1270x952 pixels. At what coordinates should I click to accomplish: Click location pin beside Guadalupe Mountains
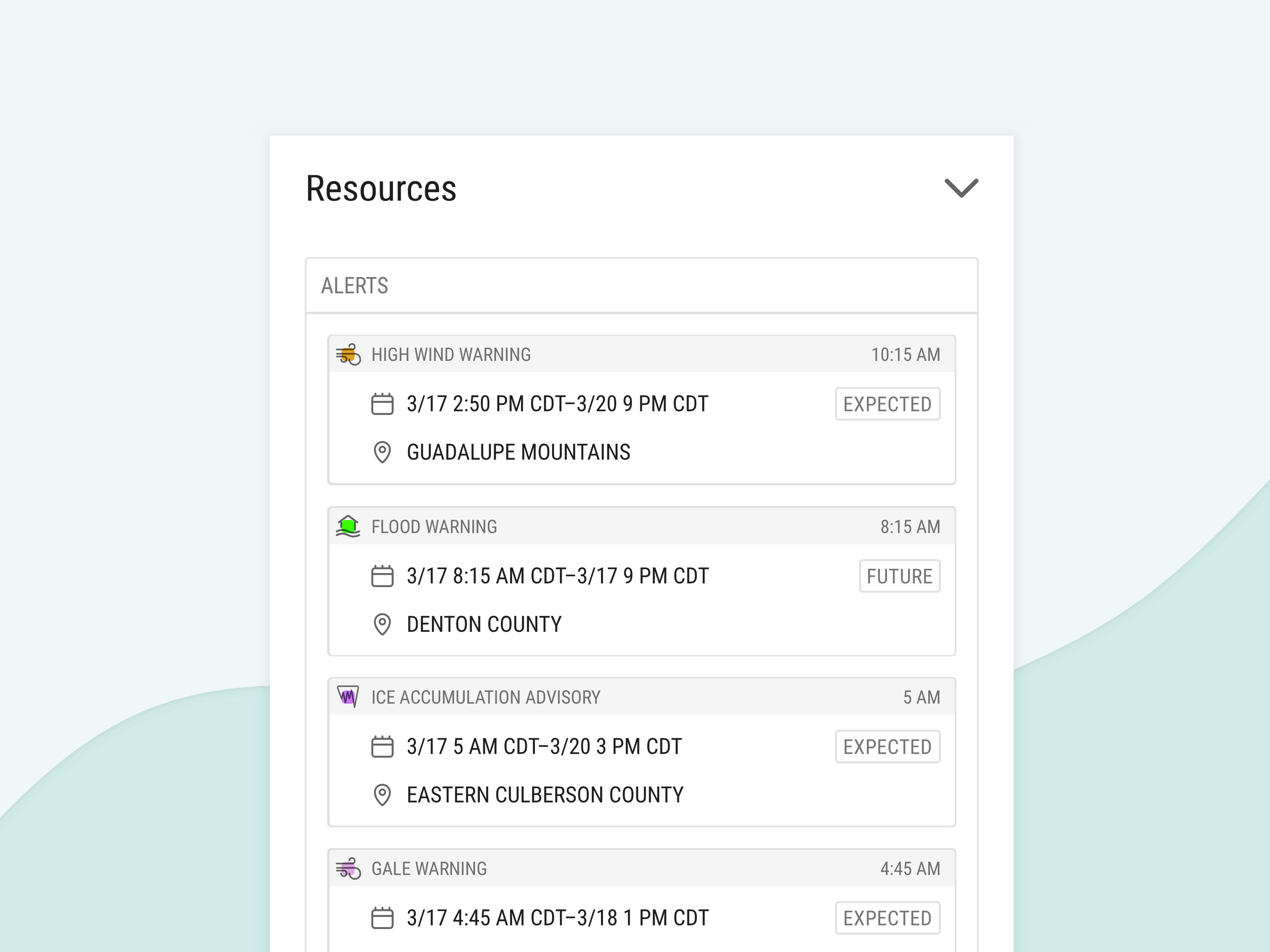(x=382, y=452)
